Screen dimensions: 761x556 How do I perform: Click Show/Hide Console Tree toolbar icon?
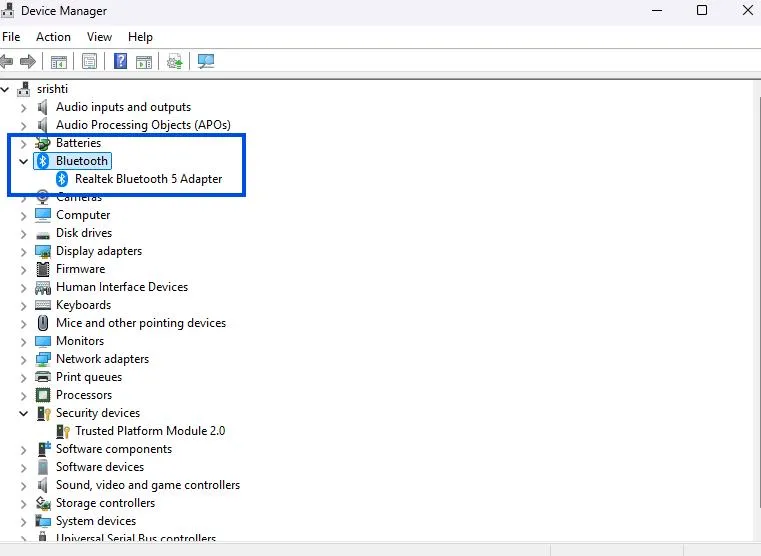pos(59,62)
